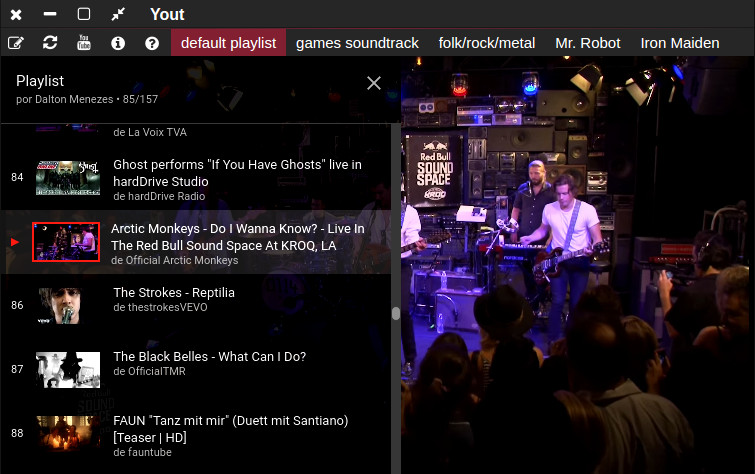Click the Arctic Monkeys thumbnail

66,242
